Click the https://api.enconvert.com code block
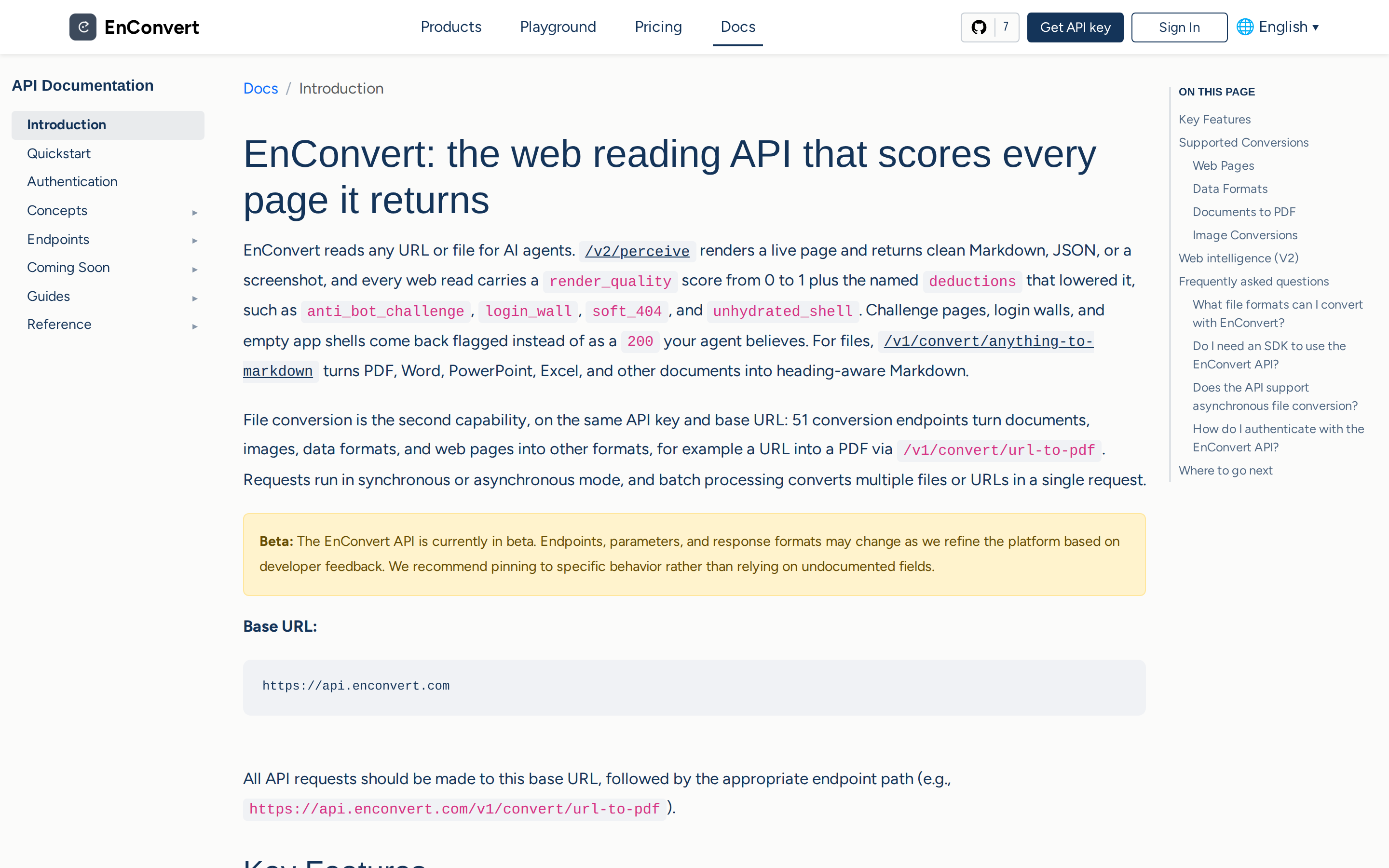 point(694,687)
